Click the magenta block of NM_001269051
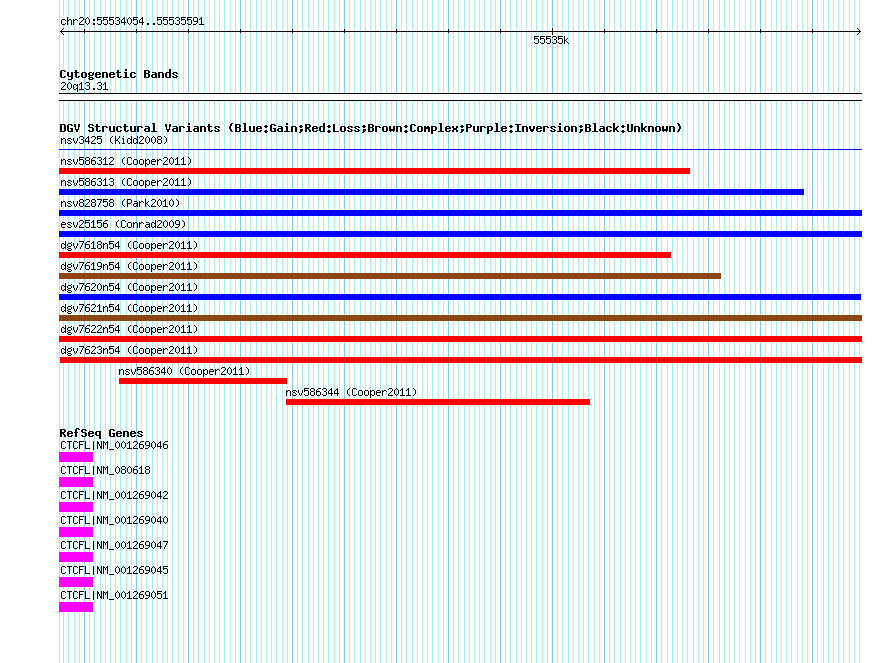Image resolution: width=890 pixels, height=663 pixels. pos(76,607)
